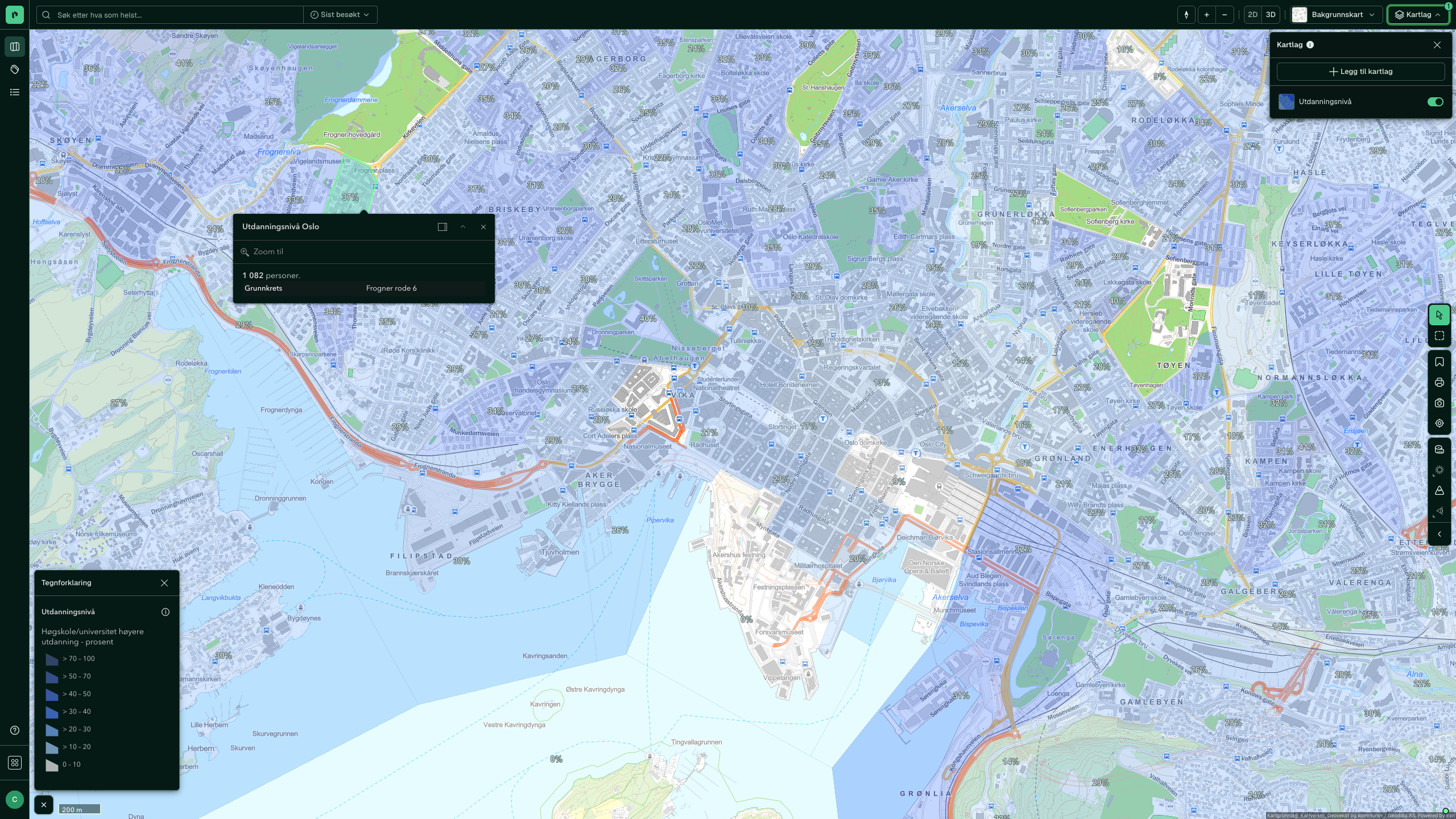This screenshot has width=1456, height=819.
Task: Take a map screenshot with camera tool
Action: pos(1439,403)
